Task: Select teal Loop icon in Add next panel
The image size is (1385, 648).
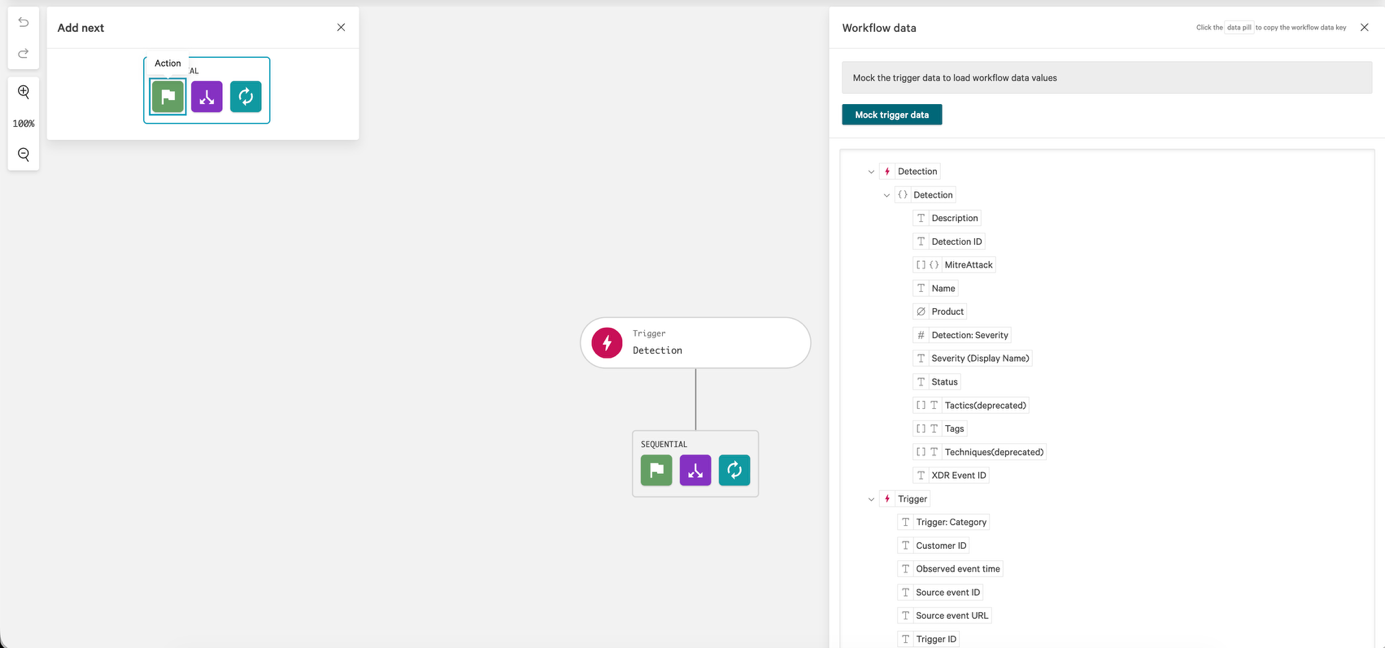Action: [245, 97]
